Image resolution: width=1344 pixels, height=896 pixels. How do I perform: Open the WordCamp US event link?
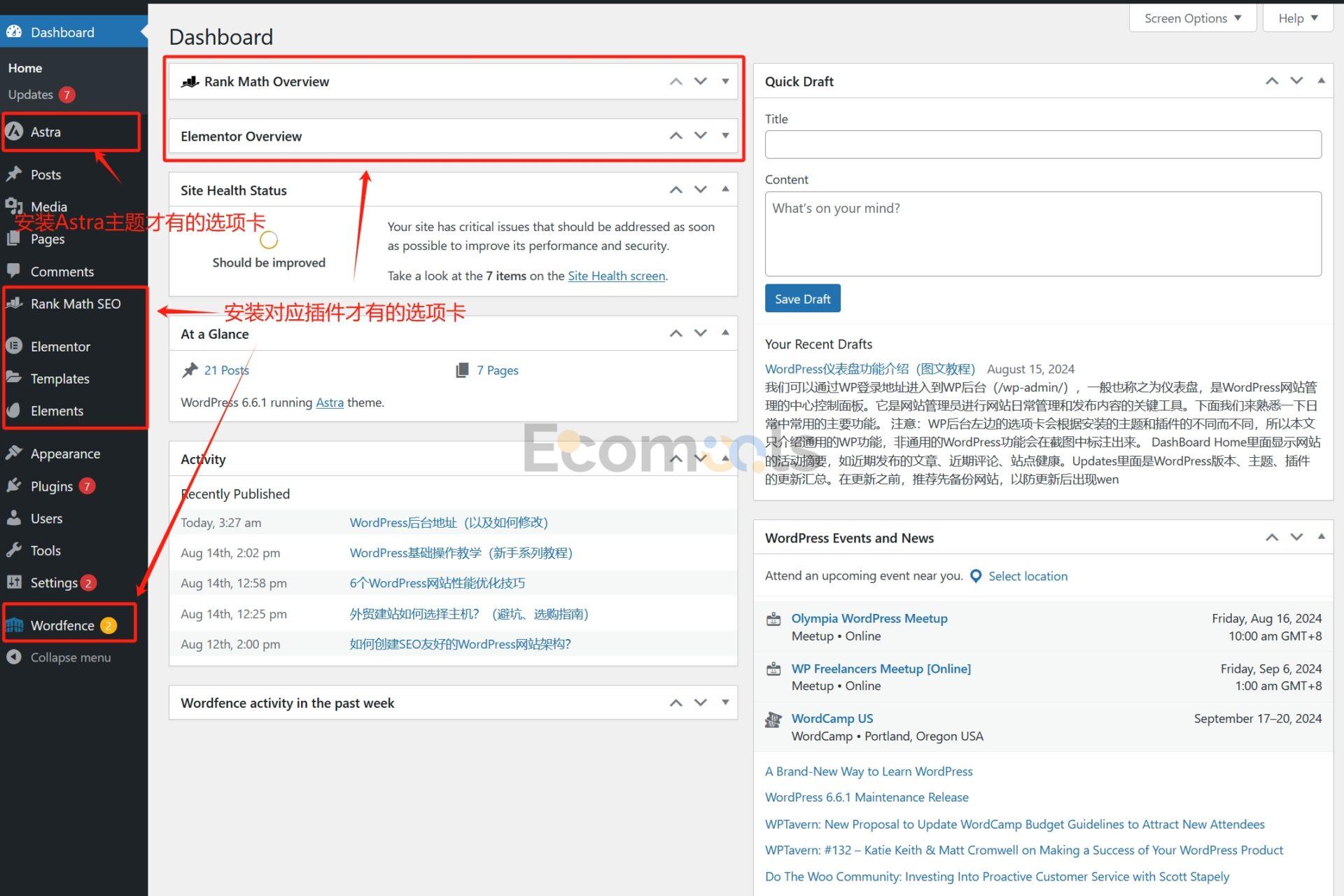pos(832,718)
